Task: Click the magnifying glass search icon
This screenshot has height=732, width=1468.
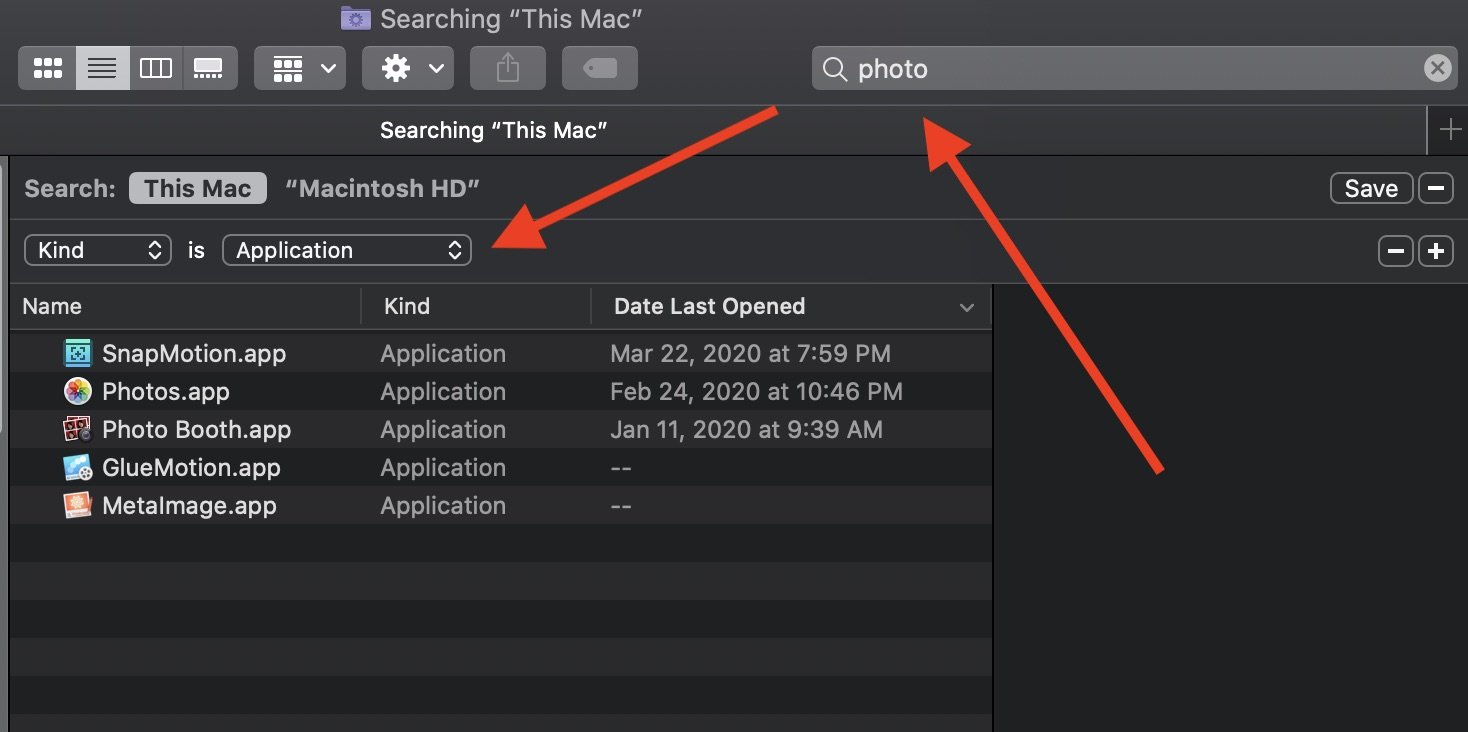Action: click(x=834, y=69)
